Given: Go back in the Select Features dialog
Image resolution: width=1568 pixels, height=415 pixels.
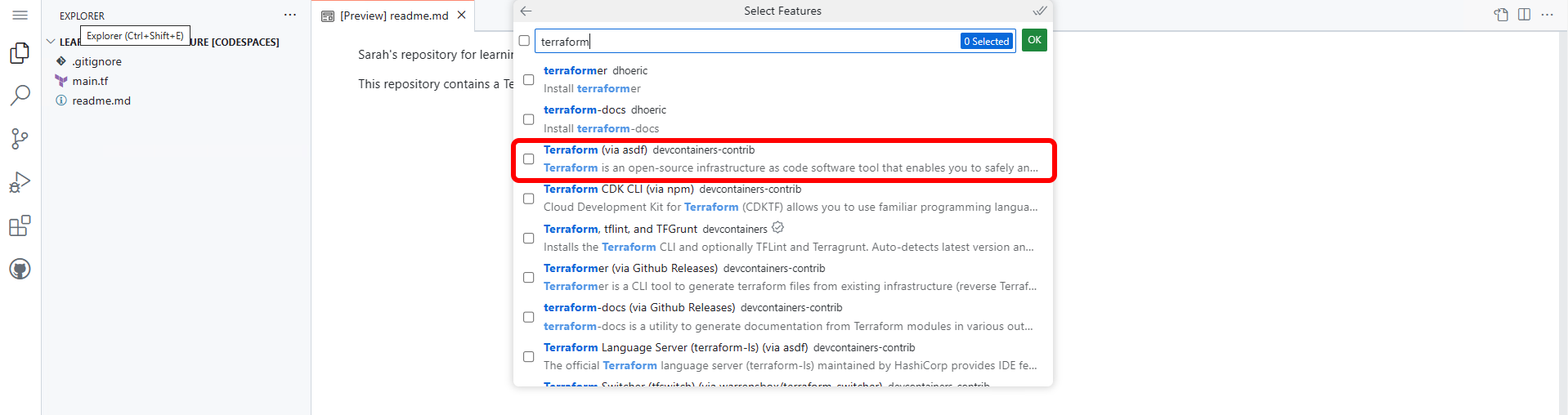Looking at the screenshot, I should tap(526, 11).
